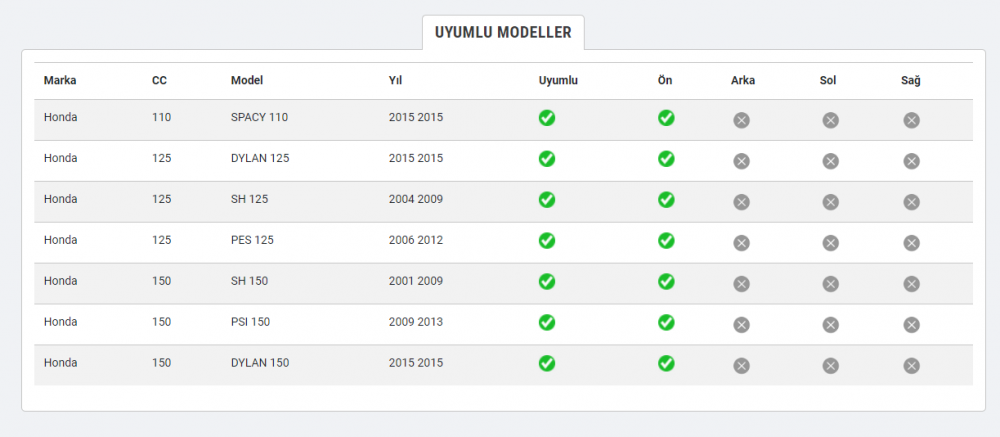The width and height of the screenshot is (1000, 437).
Task: Click grey Arka cross for PSI 150
Action: coord(741,324)
